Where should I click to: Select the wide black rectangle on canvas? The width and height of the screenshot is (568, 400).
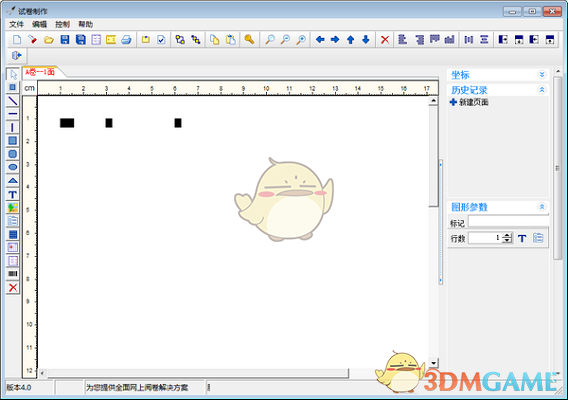67,123
